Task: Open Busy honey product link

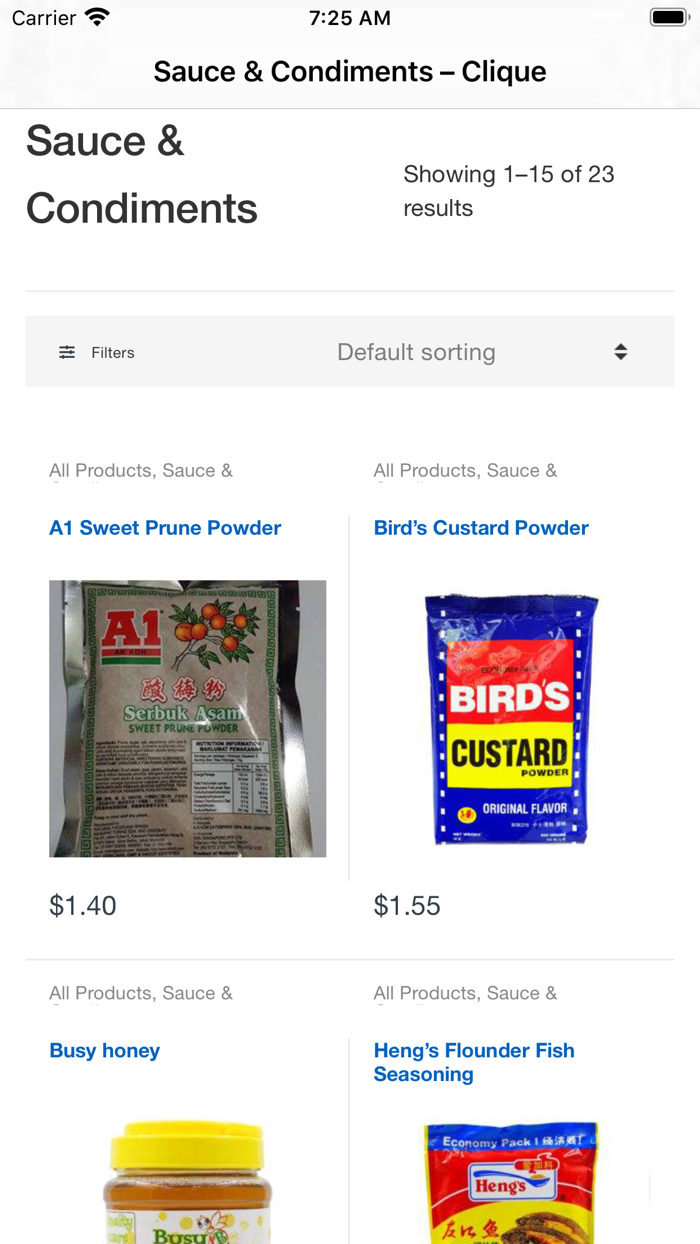Action: pos(105,1051)
